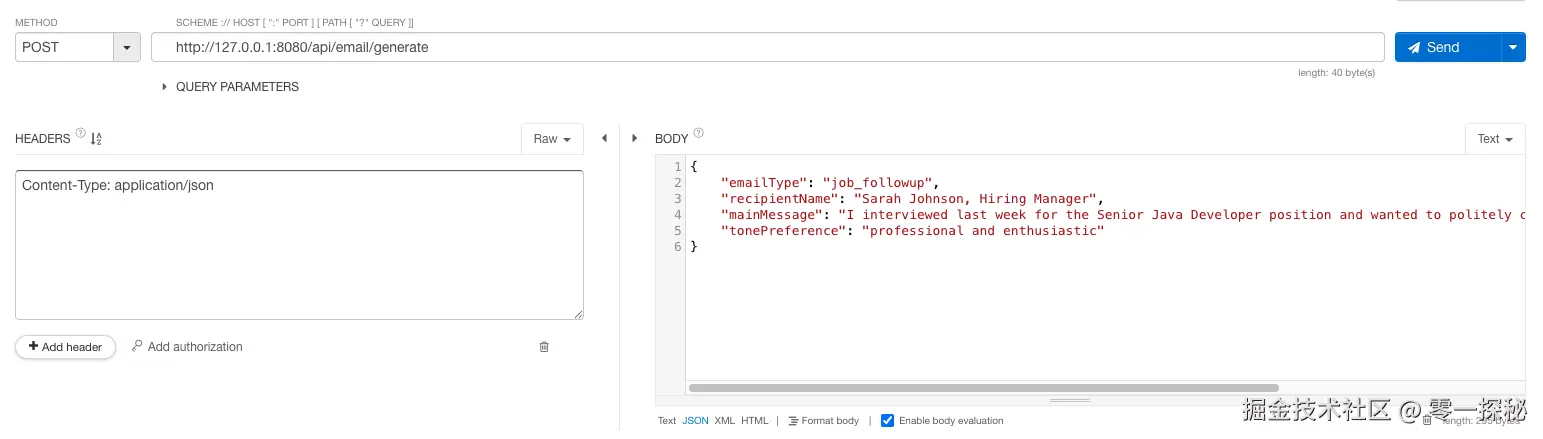Open the Raw headers view dropdown
The height and width of the screenshot is (439, 1543).
coord(552,139)
